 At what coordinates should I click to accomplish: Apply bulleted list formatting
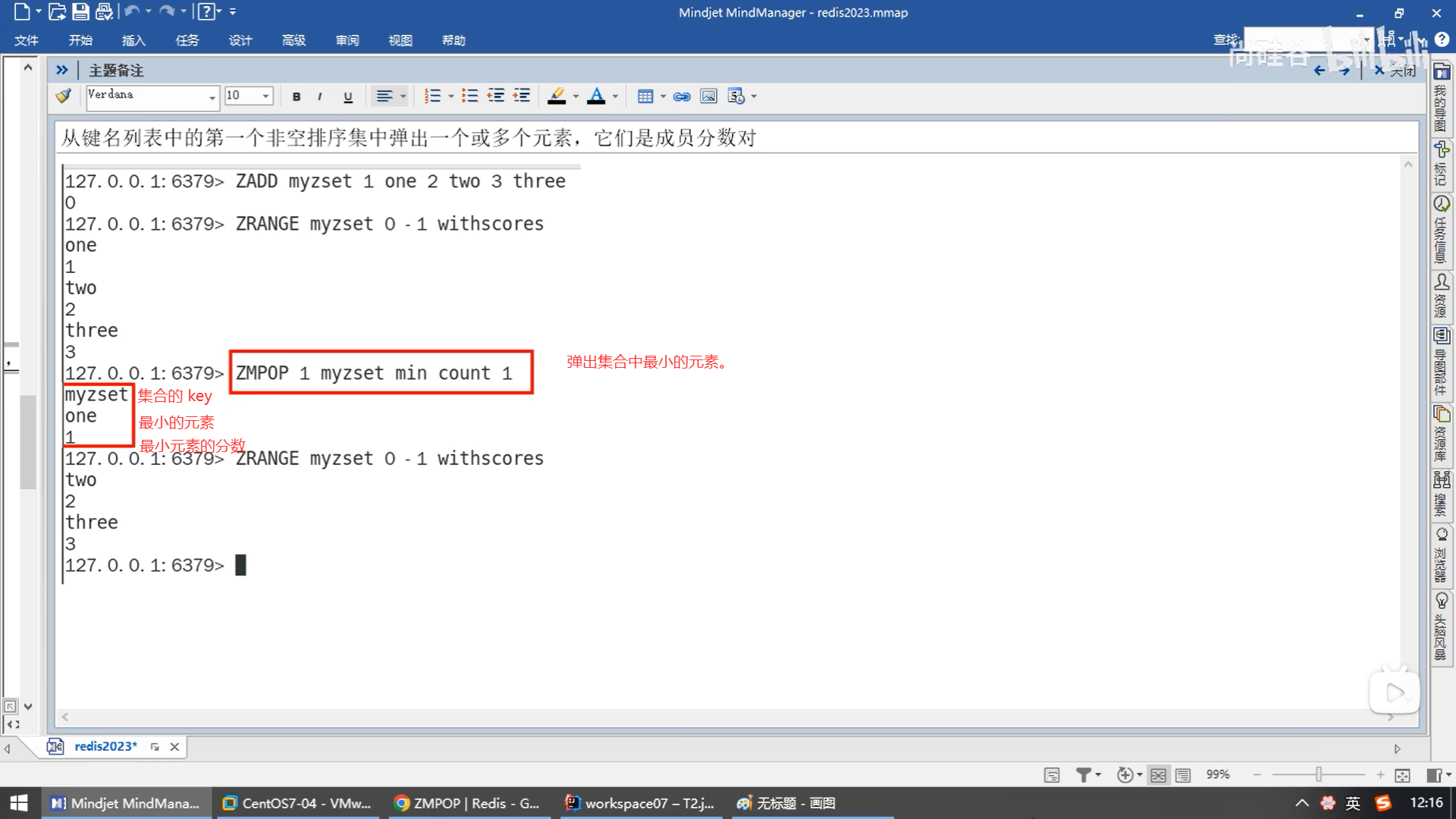(470, 96)
